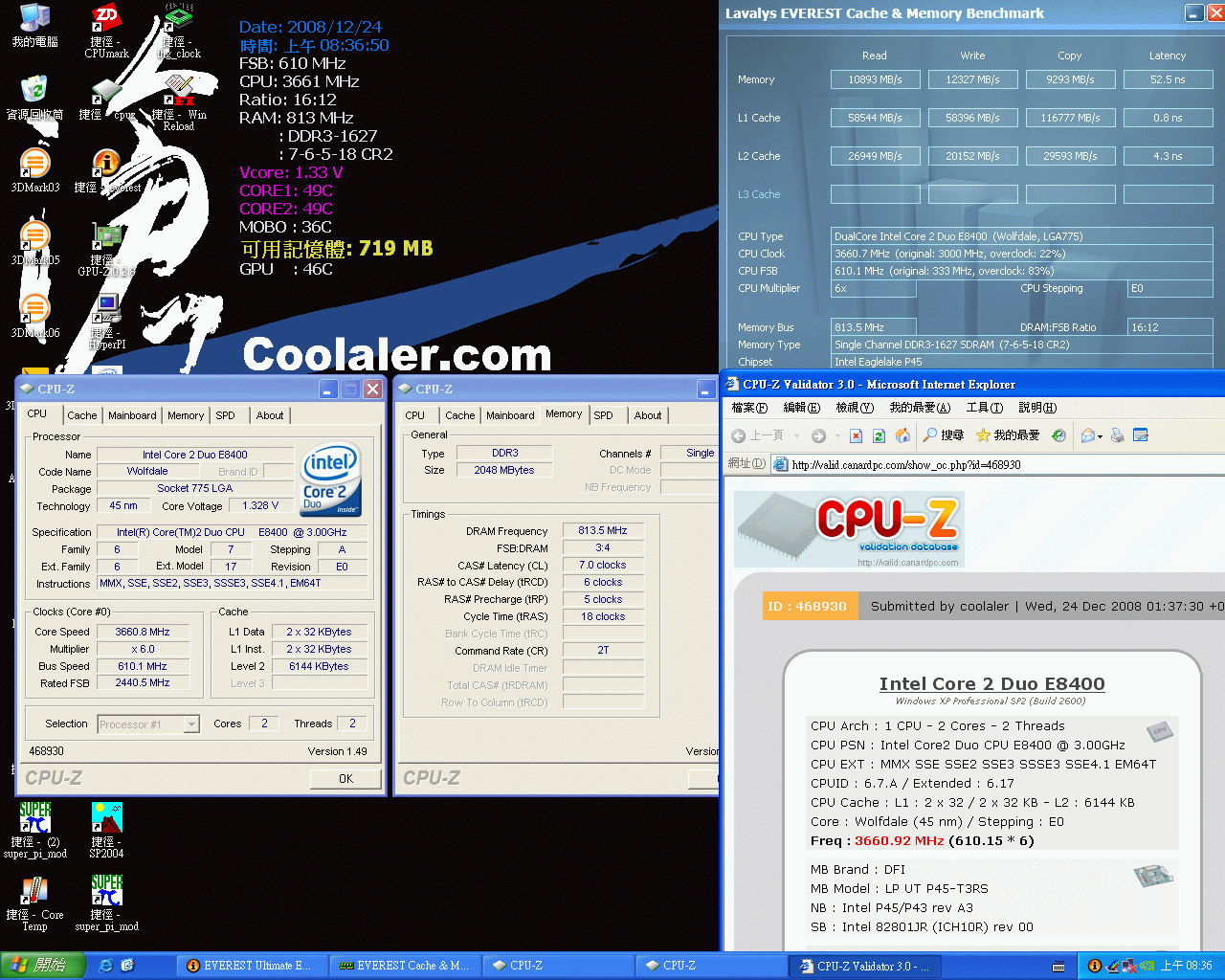Open the Core Temp shortcut icon
1225x980 pixels.
click(x=34, y=903)
